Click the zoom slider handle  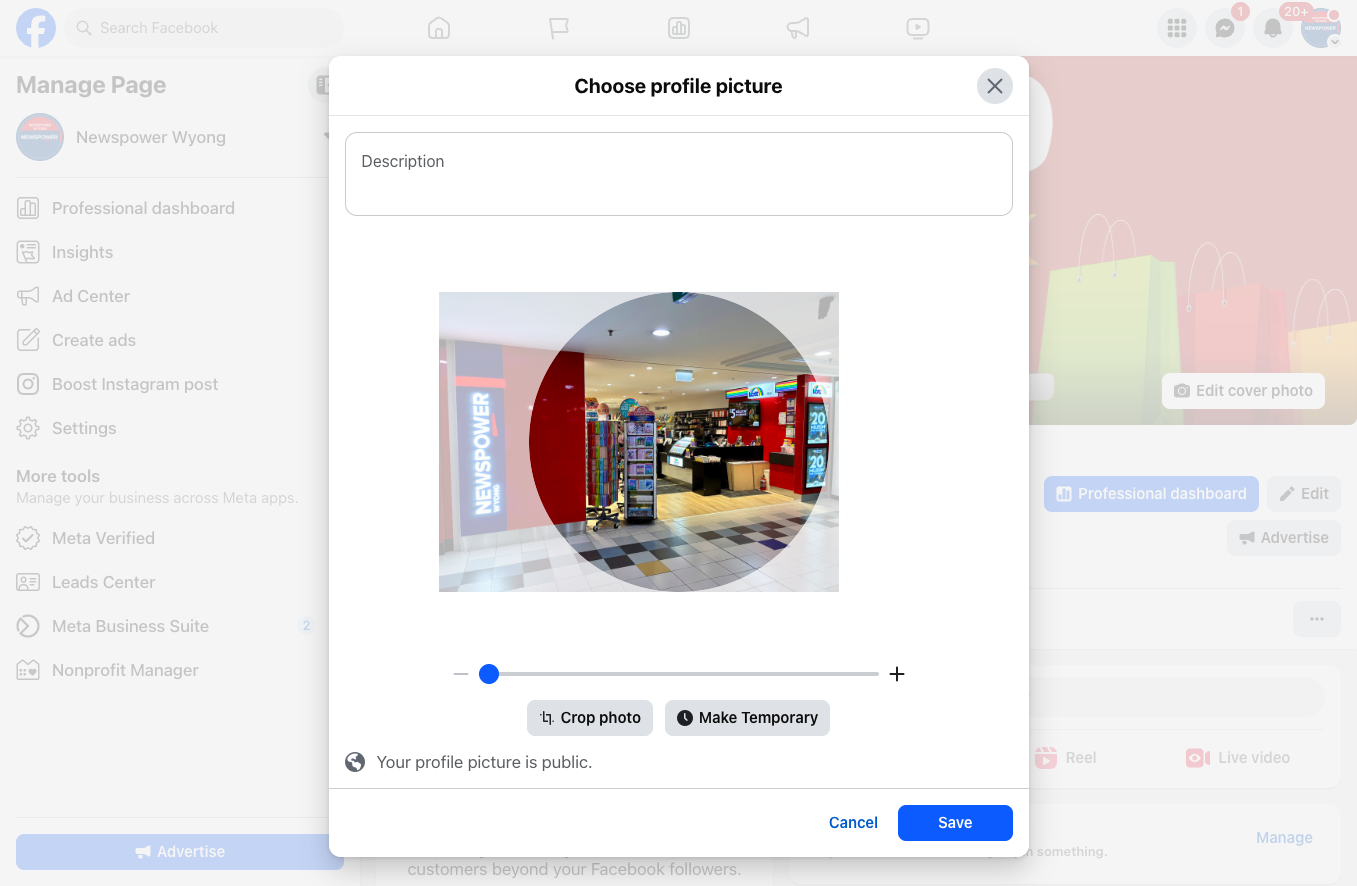tap(489, 674)
